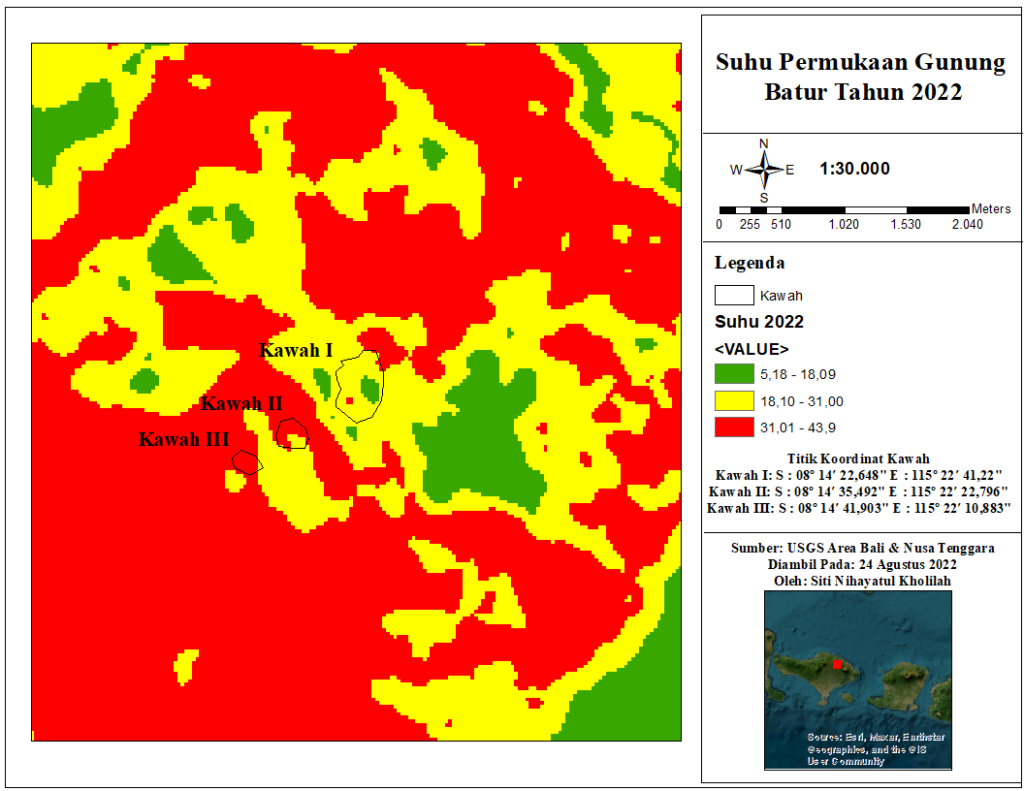Click the 1:30.000 scale text

[854, 169]
